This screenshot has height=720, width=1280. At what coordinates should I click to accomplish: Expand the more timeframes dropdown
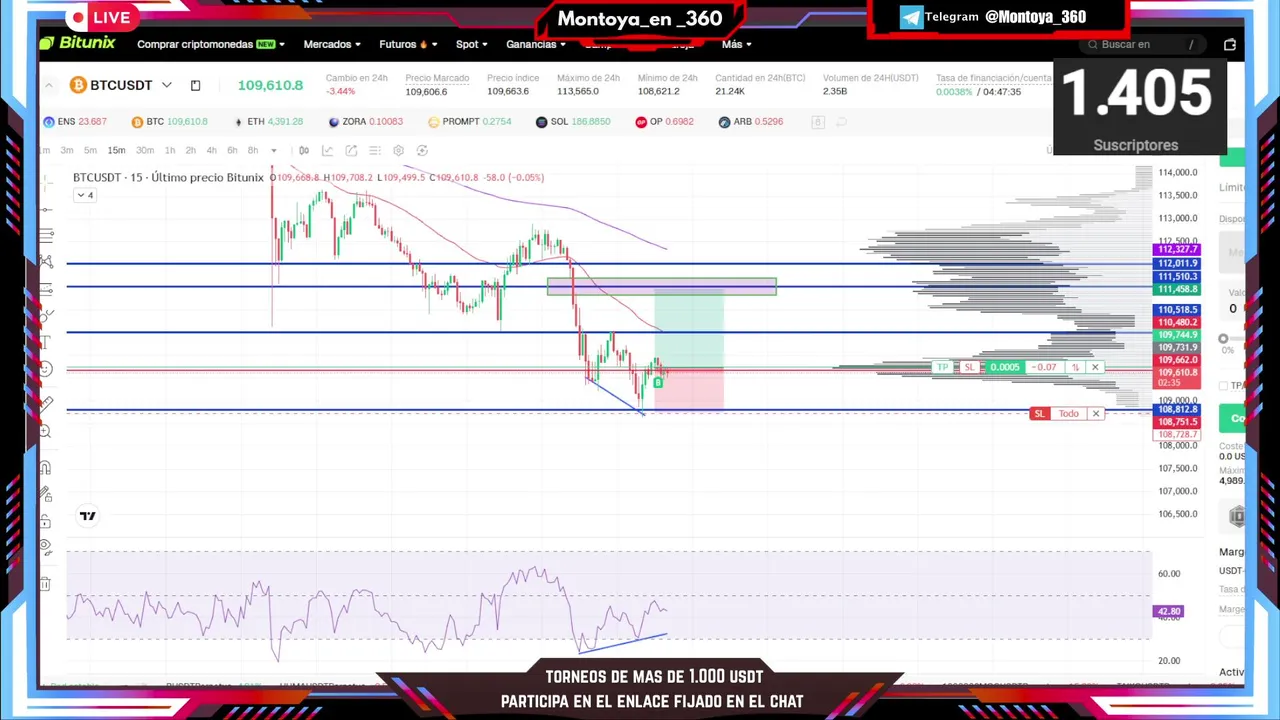[x=275, y=151]
